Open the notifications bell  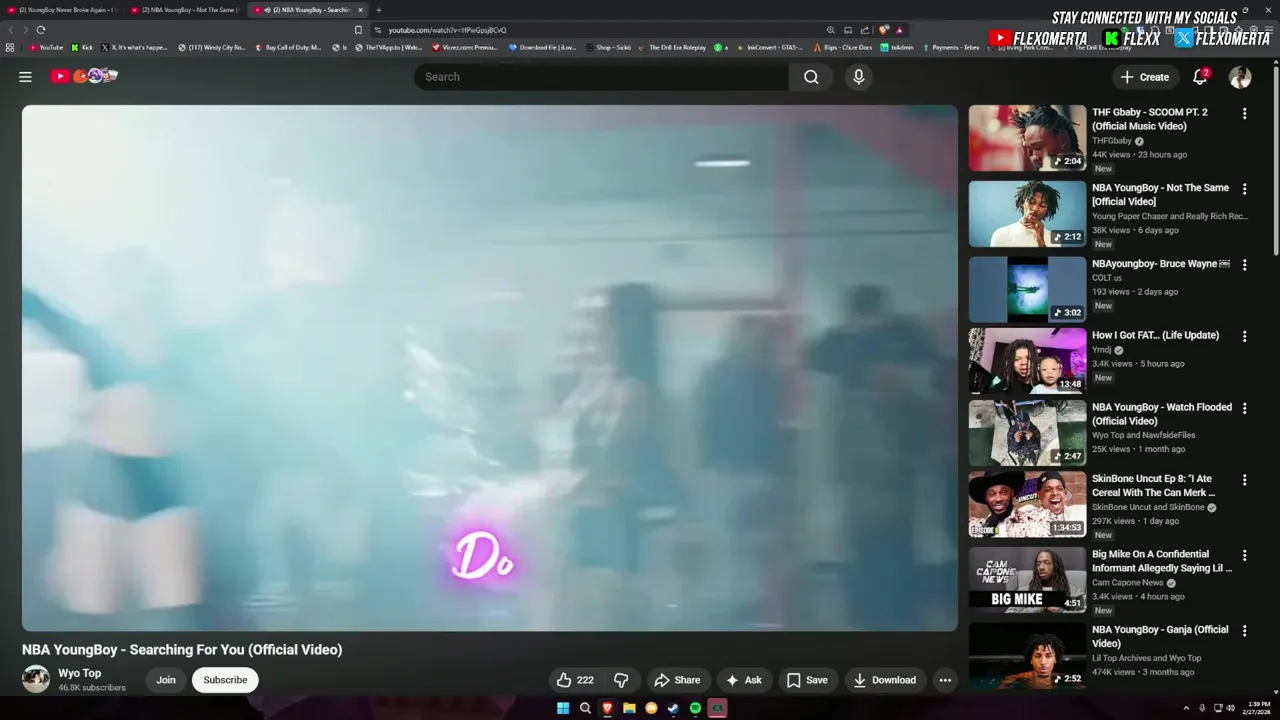[1200, 77]
